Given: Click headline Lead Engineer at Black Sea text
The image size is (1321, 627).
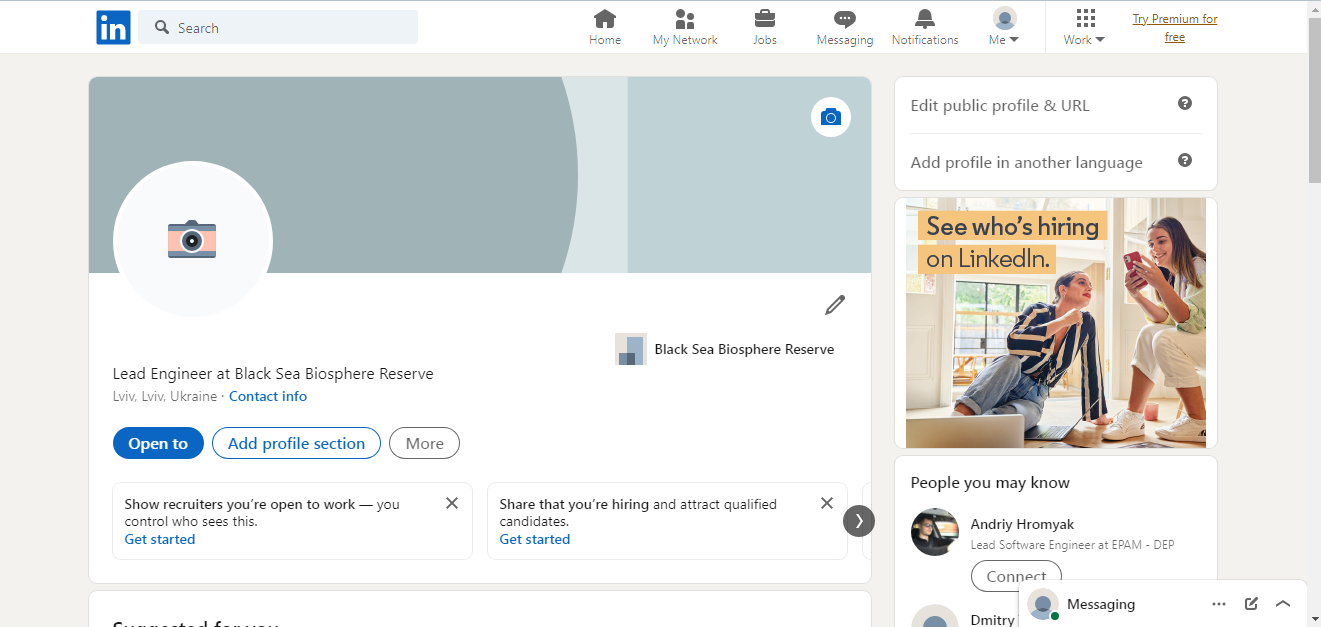Looking at the screenshot, I should point(273,374).
